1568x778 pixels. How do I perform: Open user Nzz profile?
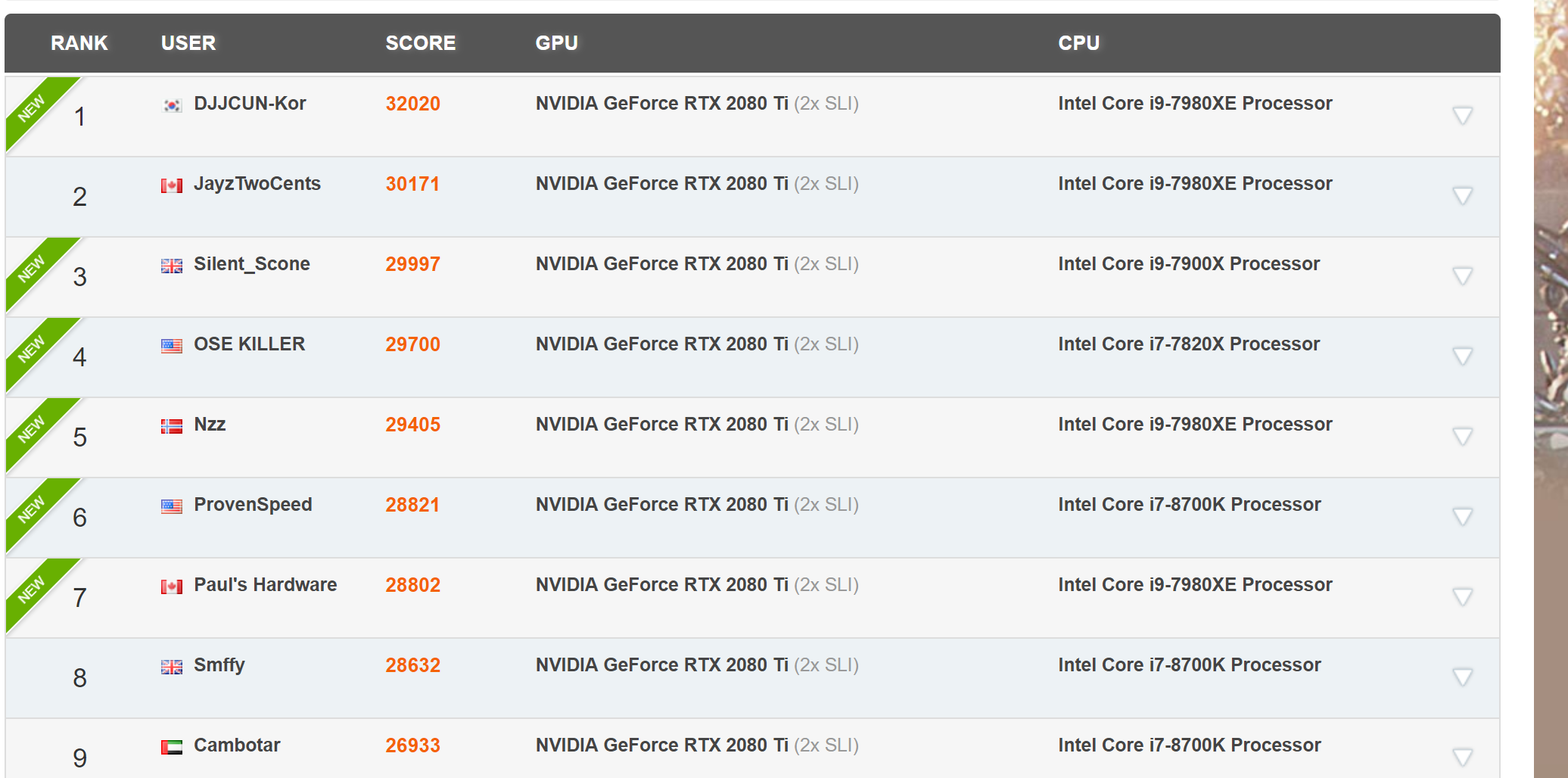coord(210,425)
